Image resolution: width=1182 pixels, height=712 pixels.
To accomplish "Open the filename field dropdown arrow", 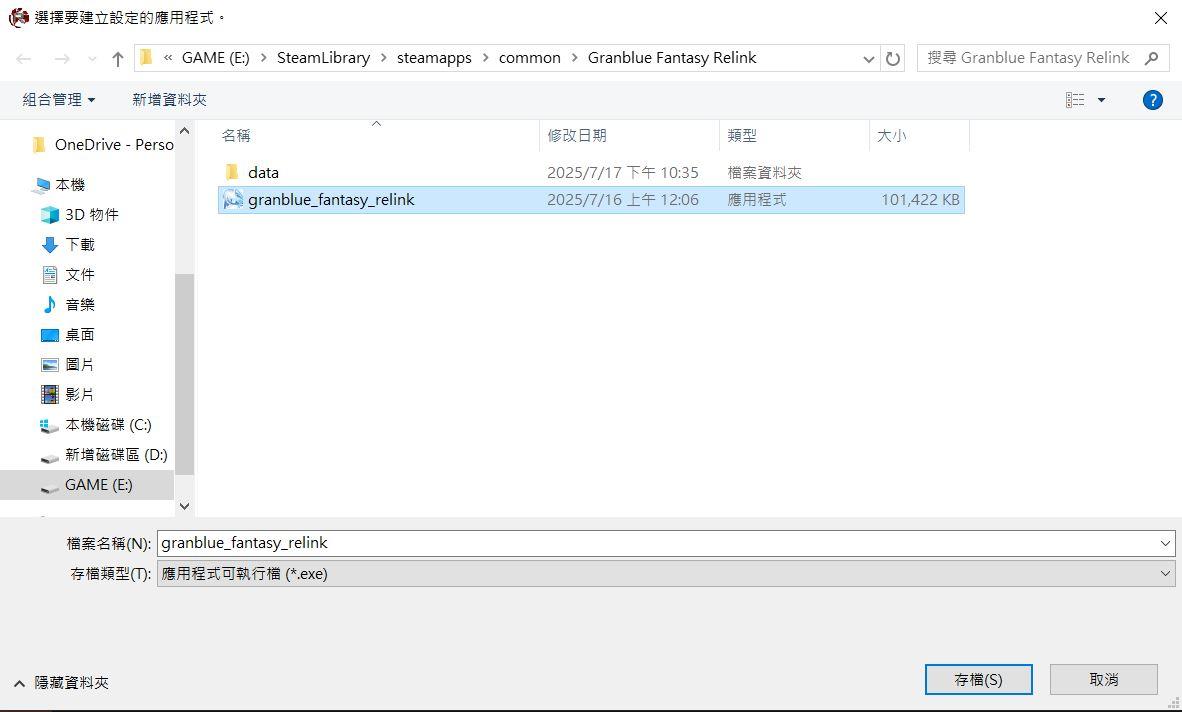I will [1165, 543].
